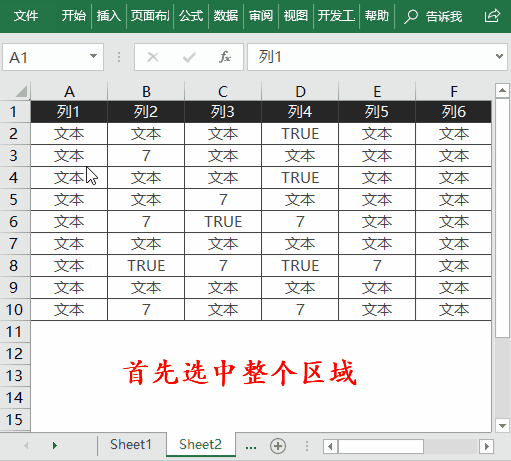Click vertical scrollbar down arrow
The image size is (511, 461).
(502, 425)
